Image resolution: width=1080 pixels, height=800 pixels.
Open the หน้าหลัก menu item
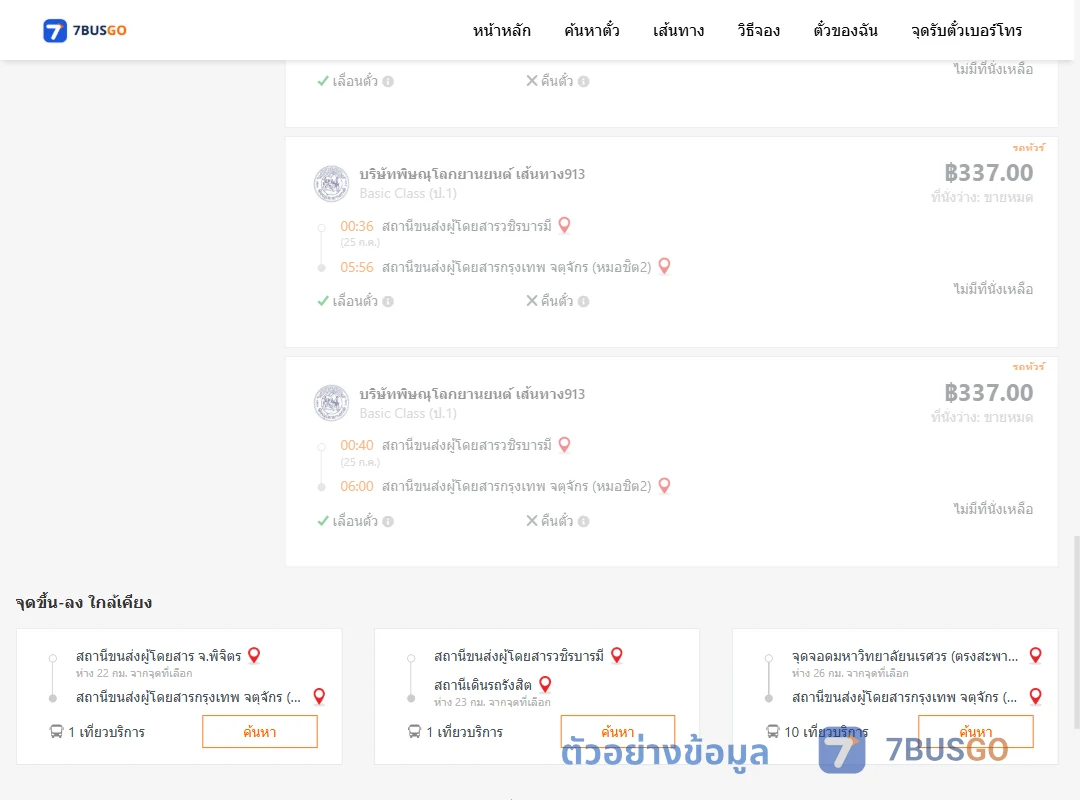pyautogui.click(x=501, y=30)
